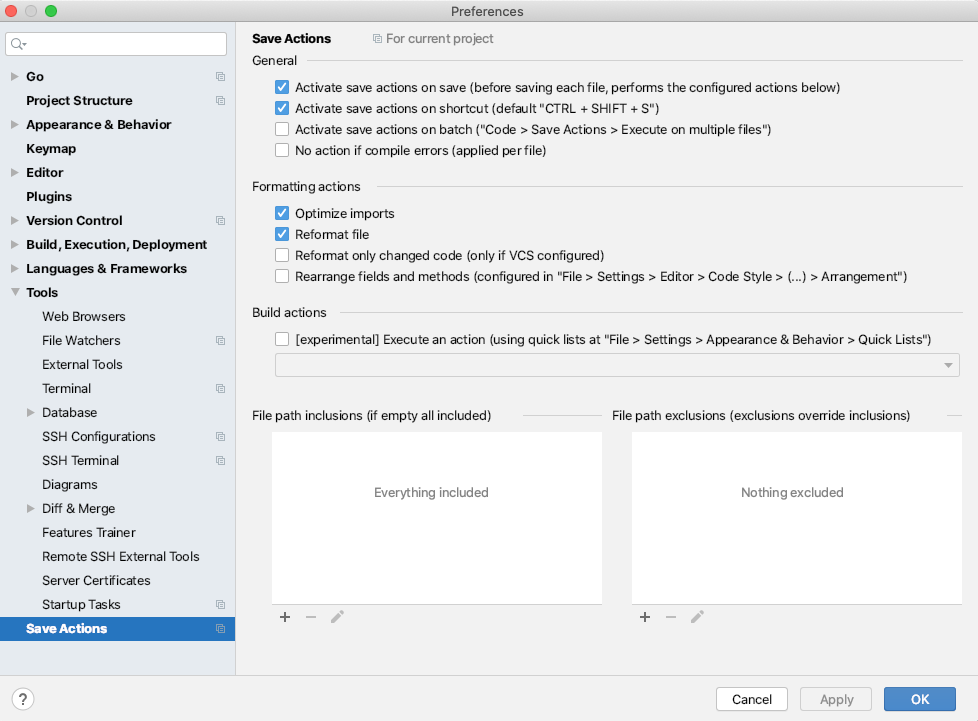This screenshot has width=978, height=721.
Task: Expand the Database tree node
Action: tap(31, 413)
